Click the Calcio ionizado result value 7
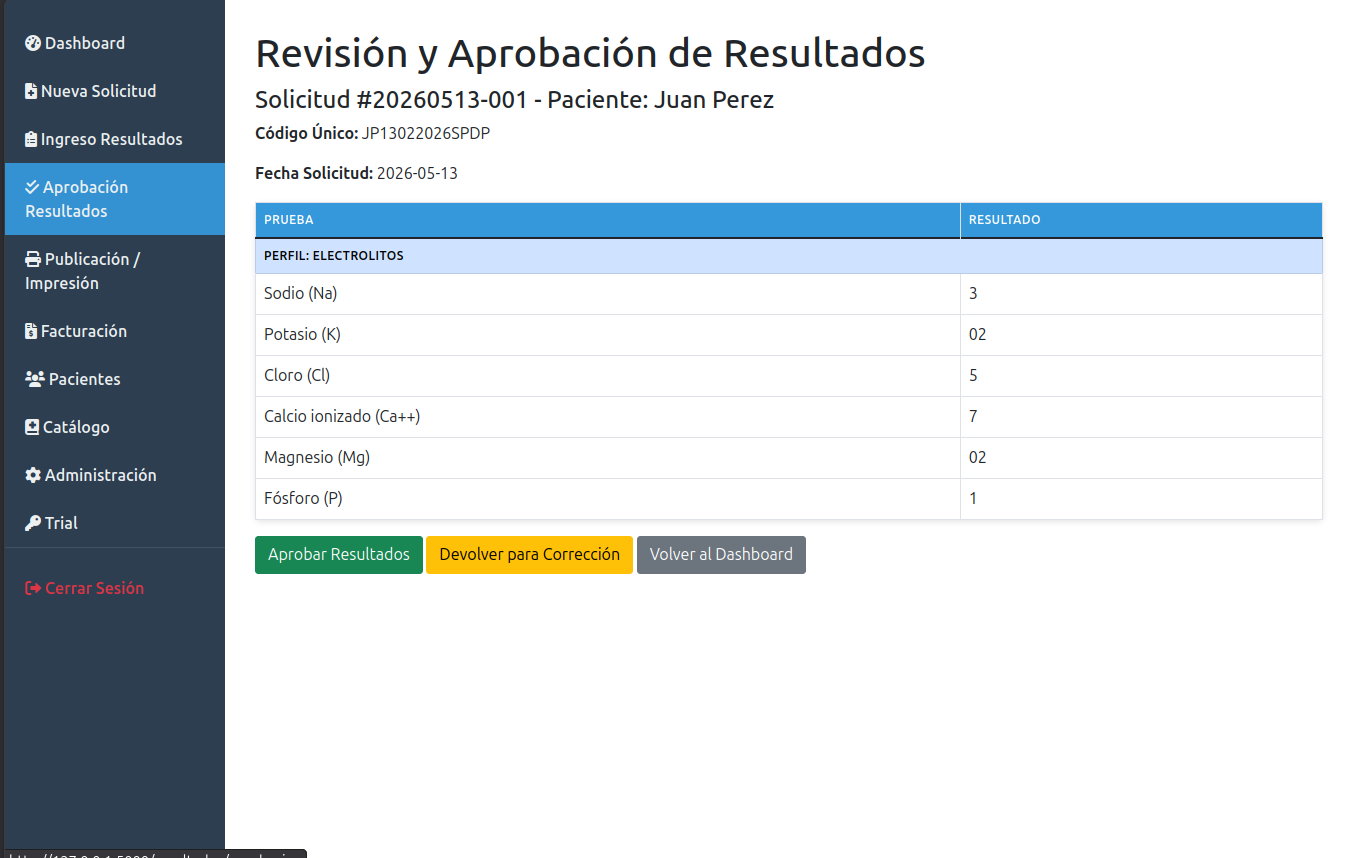The height and width of the screenshot is (858, 1352). point(973,416)
